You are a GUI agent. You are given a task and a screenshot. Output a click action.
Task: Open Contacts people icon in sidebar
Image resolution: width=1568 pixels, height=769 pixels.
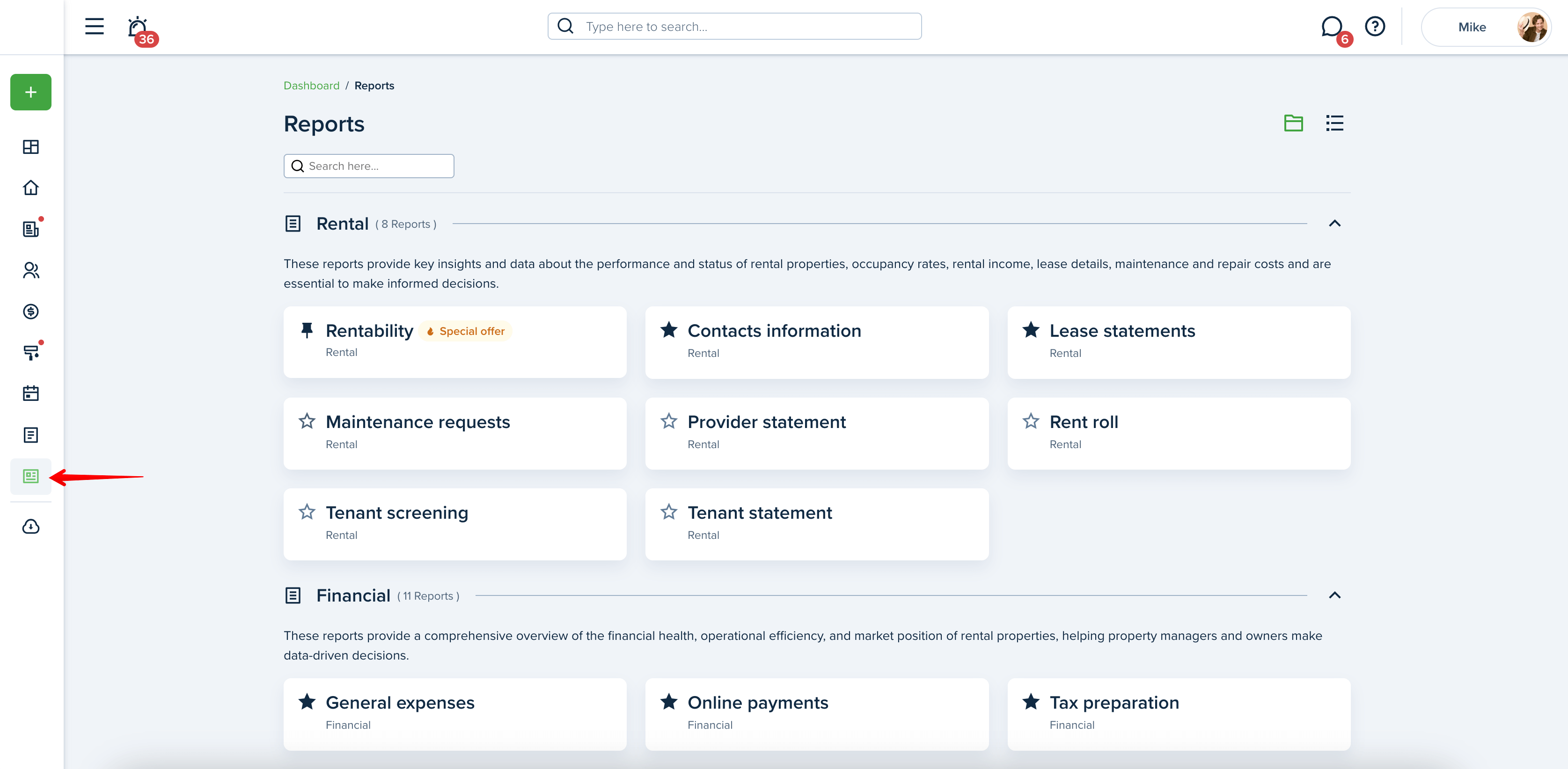click(30, 270)
